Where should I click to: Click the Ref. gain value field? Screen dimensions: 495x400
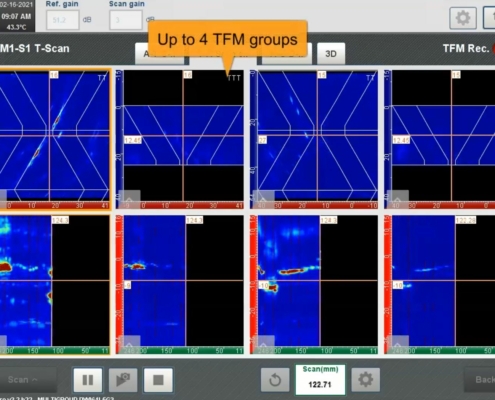62,20
